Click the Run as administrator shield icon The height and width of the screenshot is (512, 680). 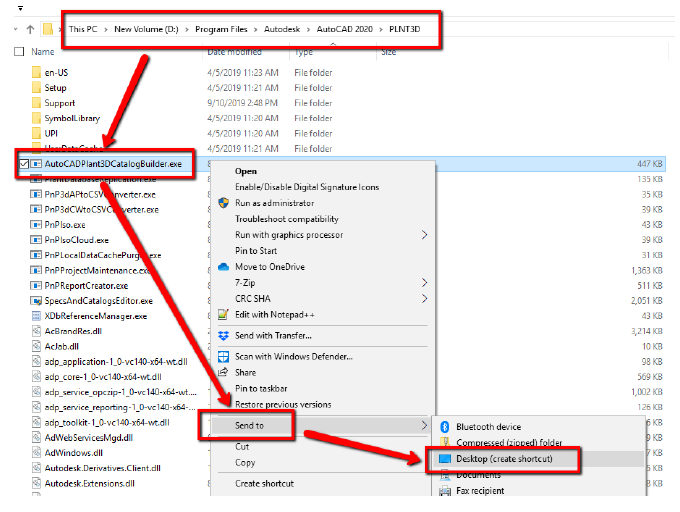pyautogui.click(x=223, y=203)
